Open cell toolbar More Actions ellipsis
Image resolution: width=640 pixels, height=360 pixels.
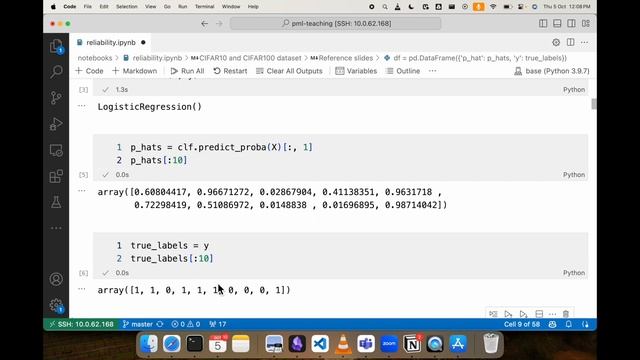tap(552, 314)
